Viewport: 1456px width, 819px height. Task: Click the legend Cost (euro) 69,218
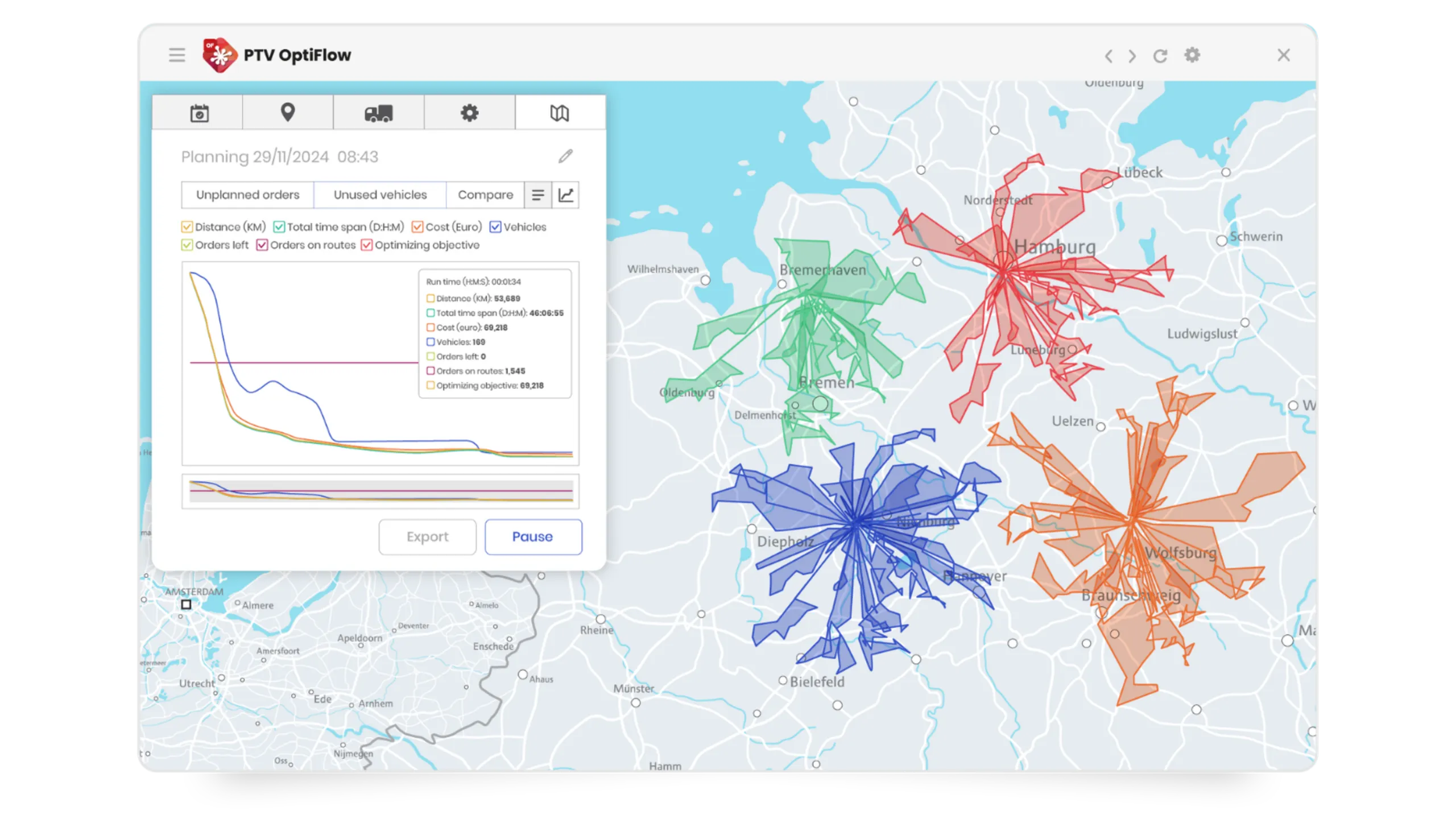click(x=467, y=328)
